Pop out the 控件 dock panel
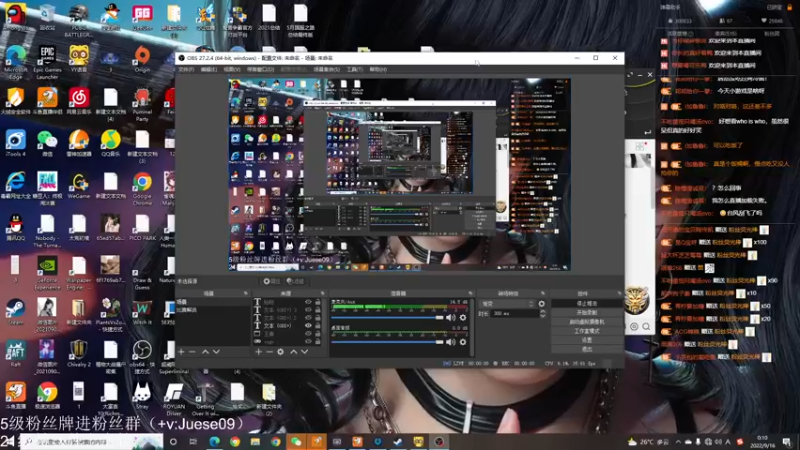This screenshot has width=800, height=450. (619, 293)
